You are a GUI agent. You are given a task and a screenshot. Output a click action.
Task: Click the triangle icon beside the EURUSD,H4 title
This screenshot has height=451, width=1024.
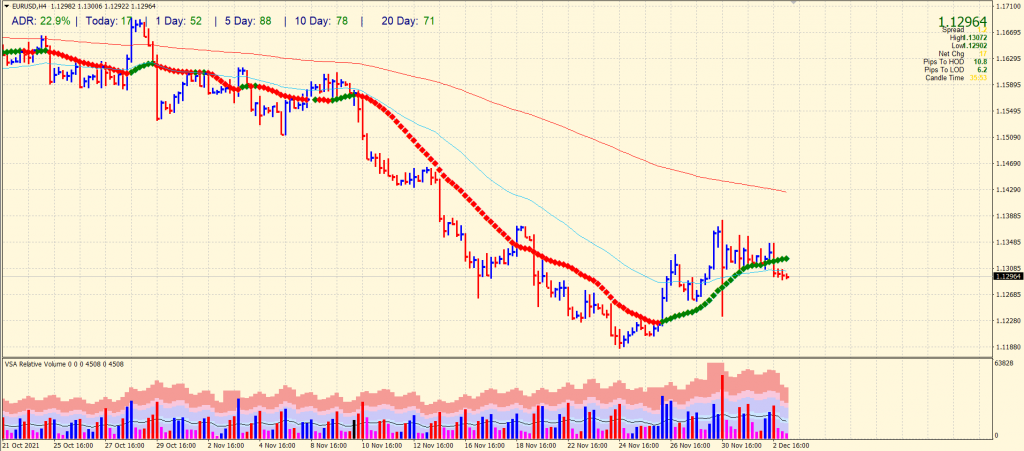tap(6, 7)
